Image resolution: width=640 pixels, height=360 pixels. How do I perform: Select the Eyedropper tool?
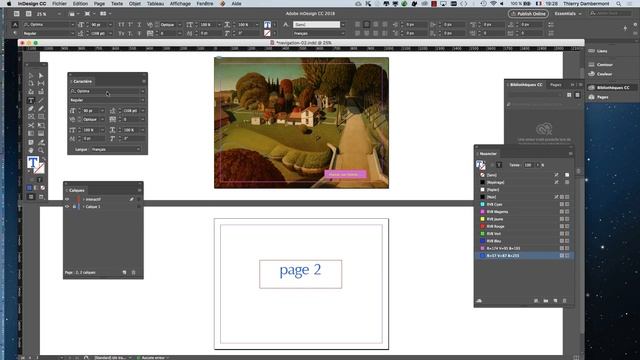point(41,142)
